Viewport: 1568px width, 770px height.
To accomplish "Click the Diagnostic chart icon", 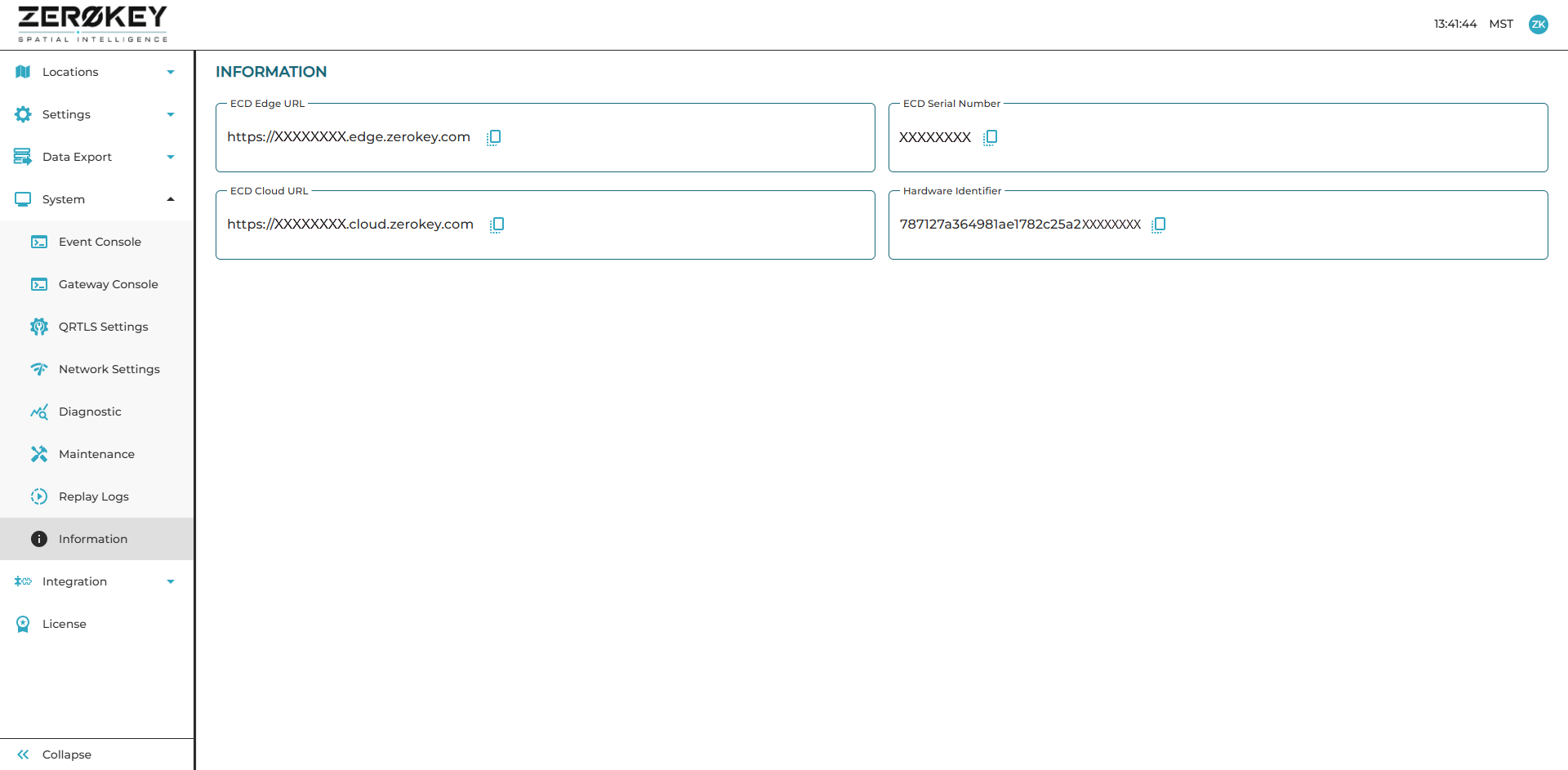I will point(38,412).
